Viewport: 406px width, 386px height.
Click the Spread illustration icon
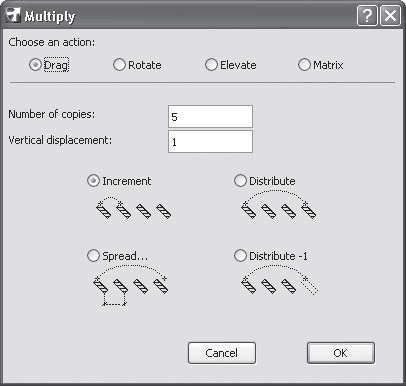(x=131, y=285)
